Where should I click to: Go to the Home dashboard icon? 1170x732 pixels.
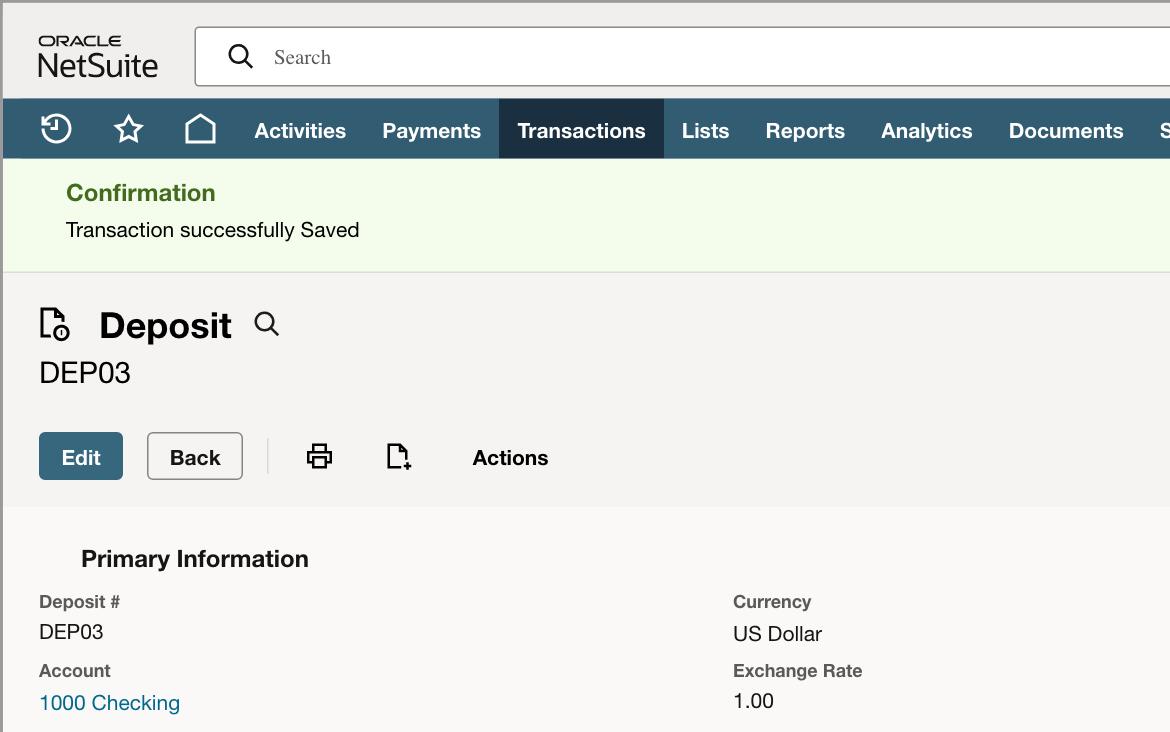click(200, 129)
